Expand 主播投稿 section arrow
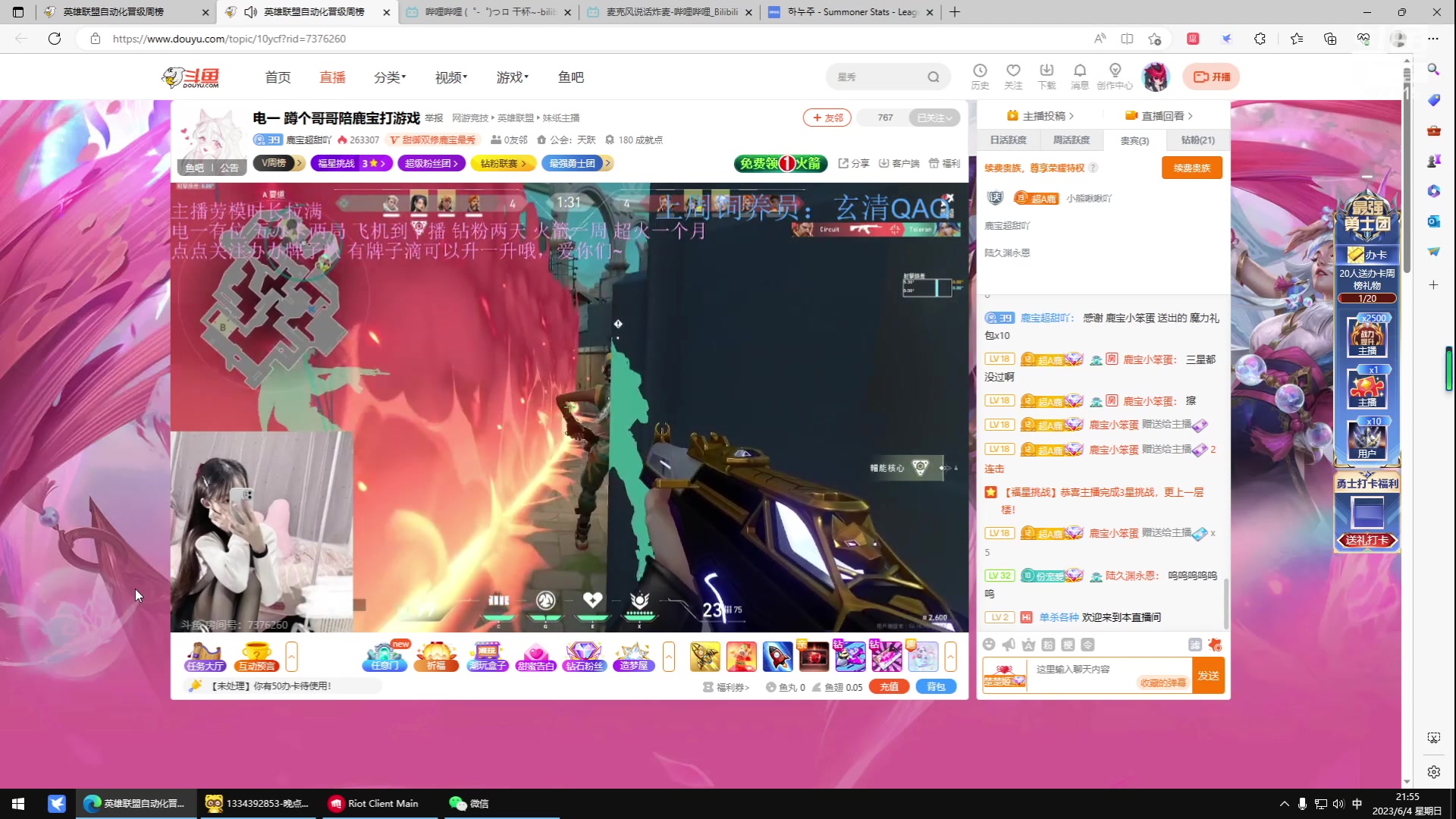The image size is (1456, 819). click(1071, 116)
